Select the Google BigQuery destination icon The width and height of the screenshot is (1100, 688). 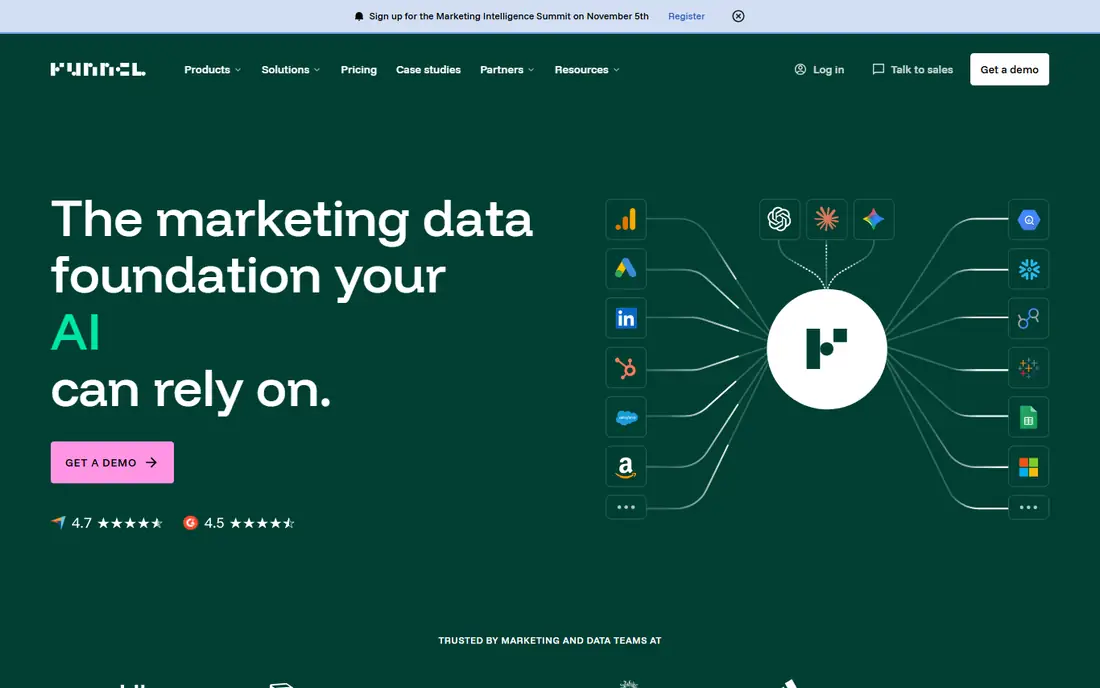tap(1028, 220)
